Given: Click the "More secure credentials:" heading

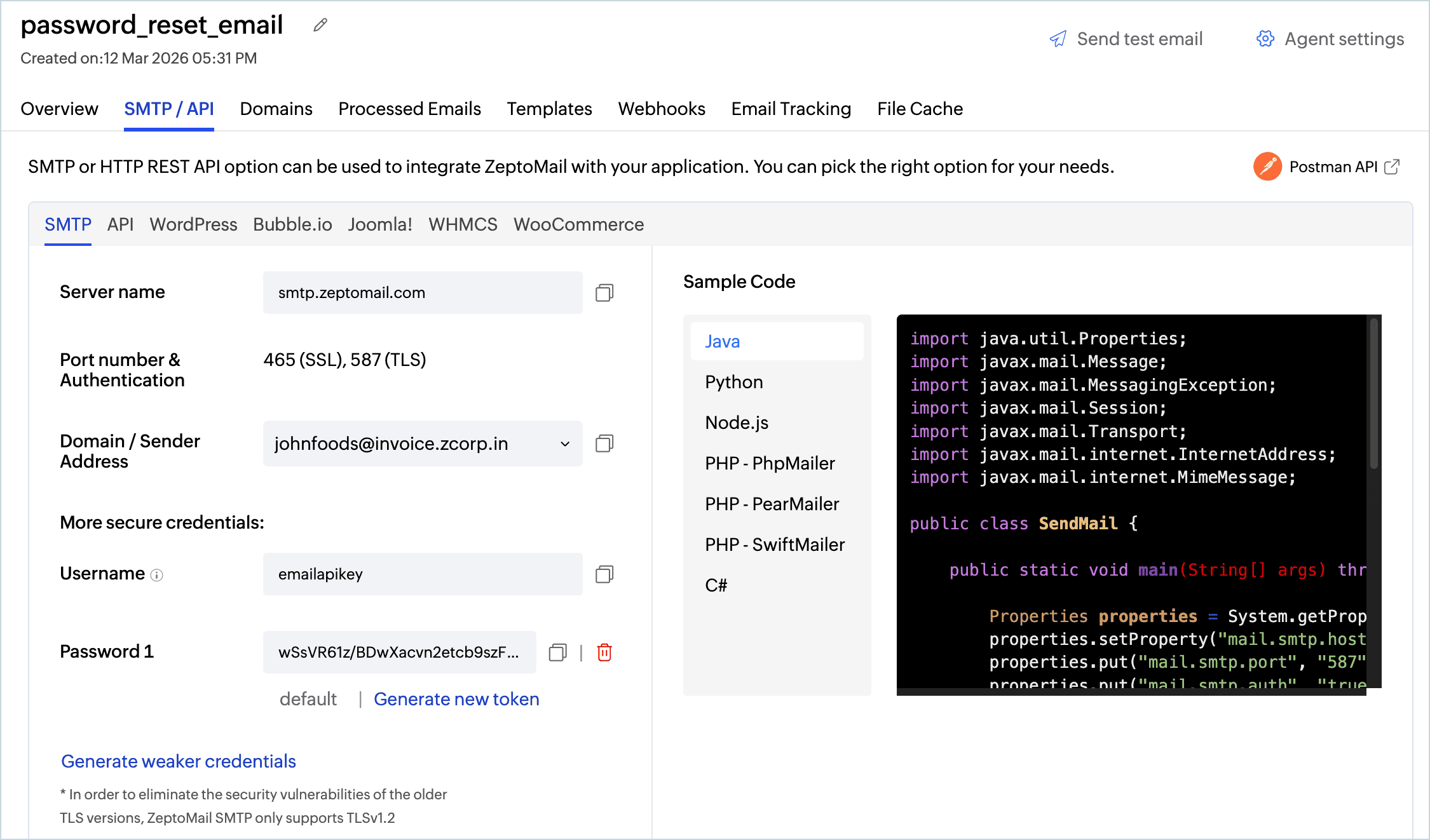Looking at the screenshot, I should tap(162, 522).
